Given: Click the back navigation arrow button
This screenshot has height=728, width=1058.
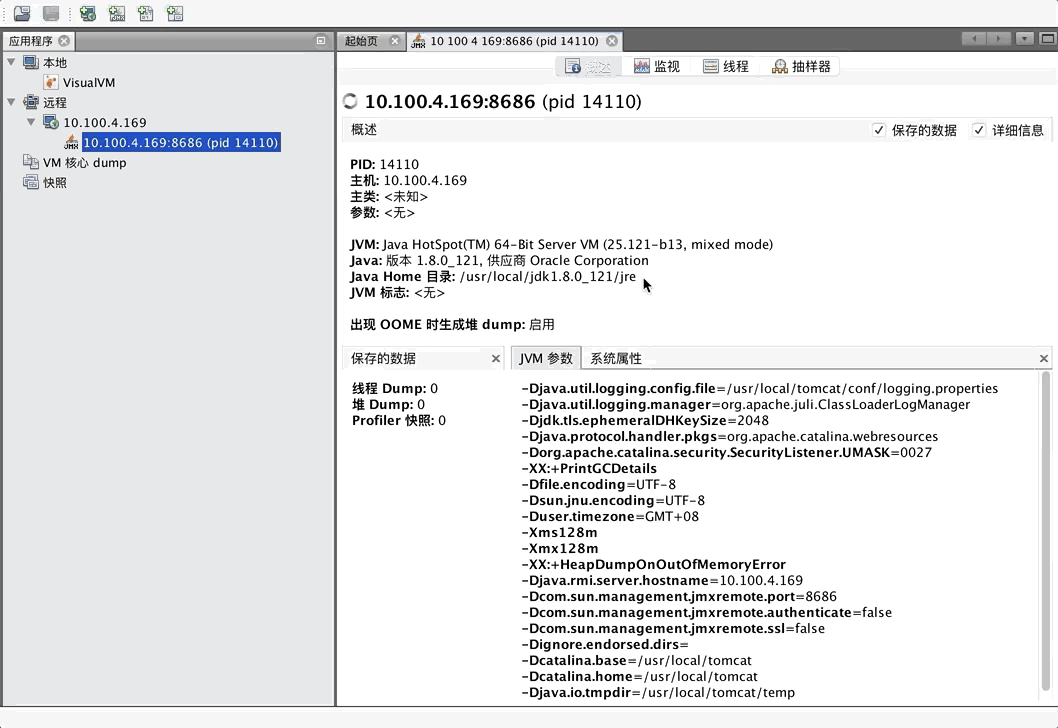Looking at the screenshot, I should point(973,38).
